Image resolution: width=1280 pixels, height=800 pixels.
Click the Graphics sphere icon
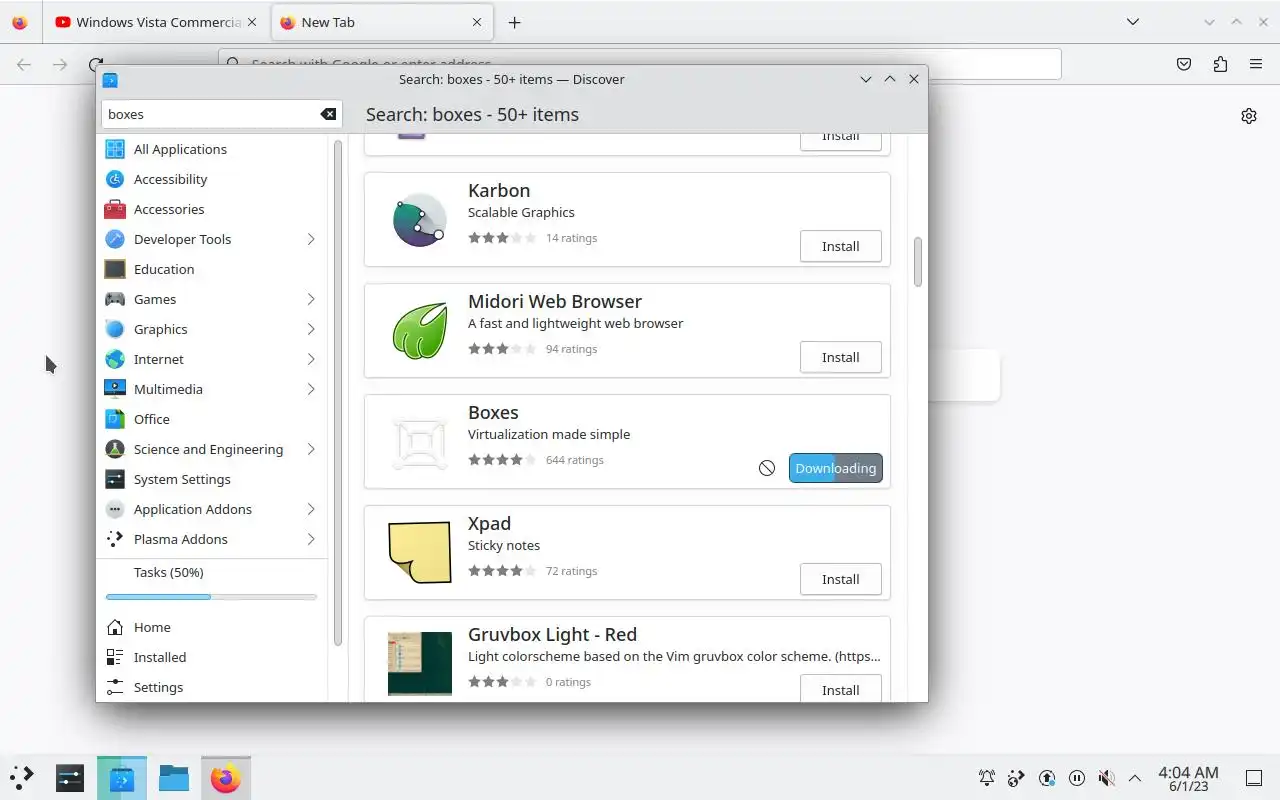pyautogui.click(x=115, y=329)
